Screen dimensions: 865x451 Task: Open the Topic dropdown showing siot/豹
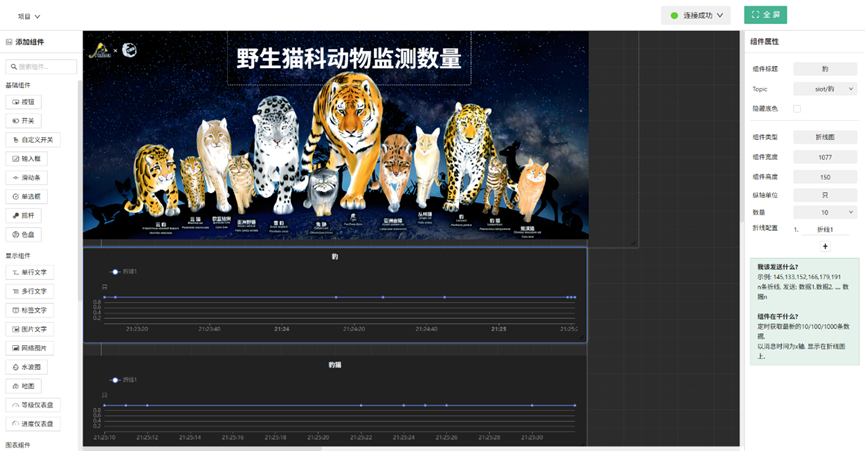pyautogui.click(x=825, y=89)
